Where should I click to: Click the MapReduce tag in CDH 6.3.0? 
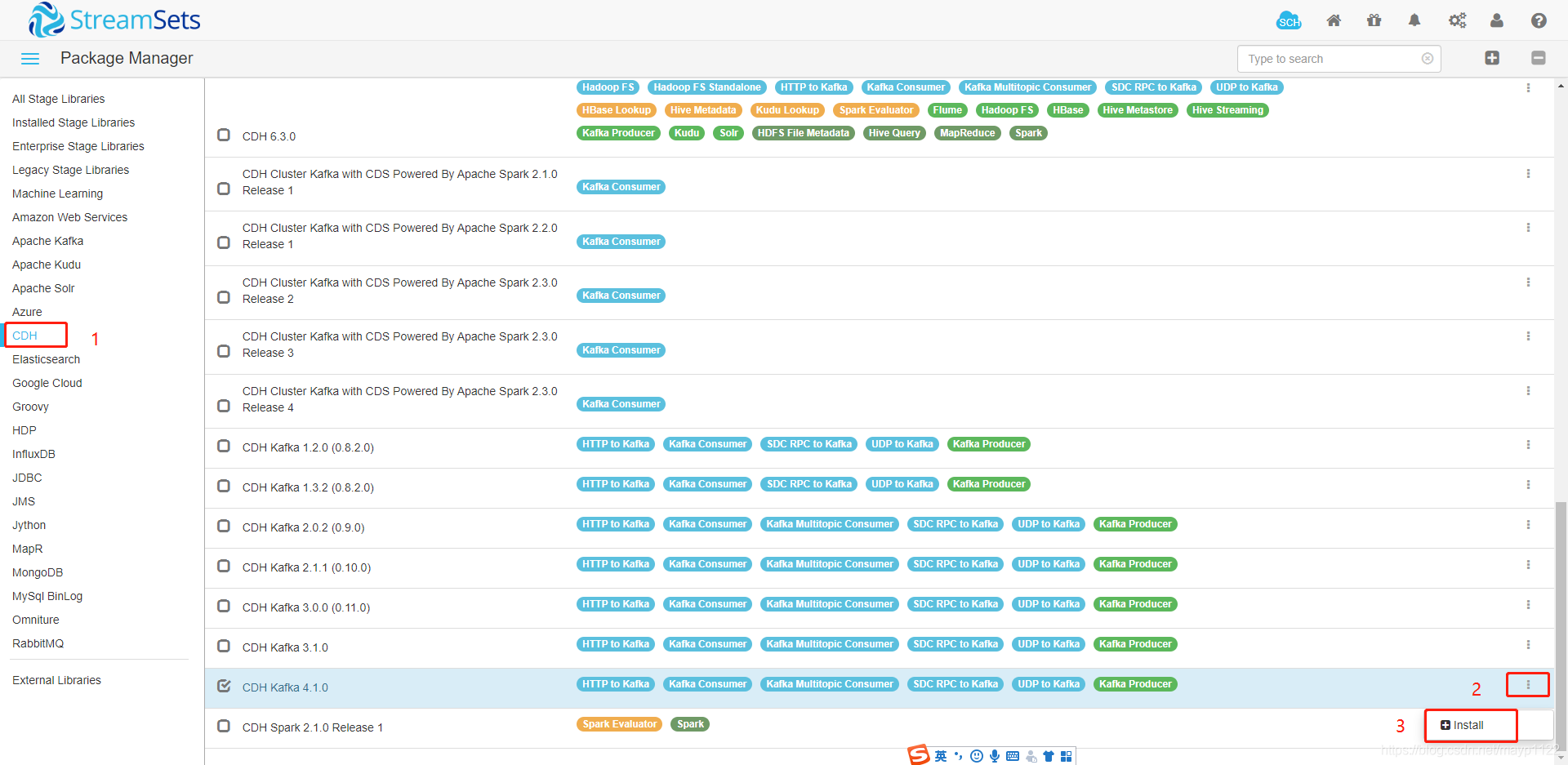click(968, 133)
